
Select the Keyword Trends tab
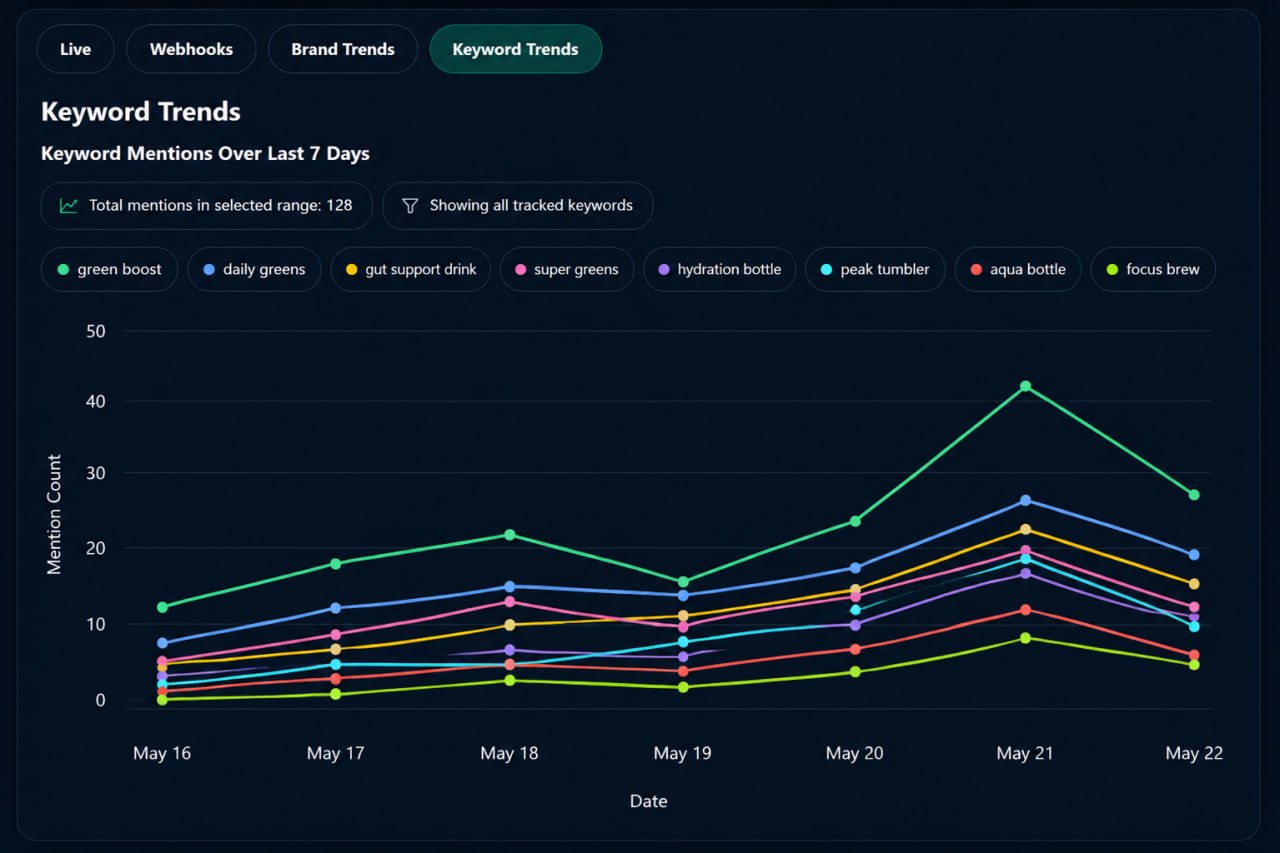point(515,49)
